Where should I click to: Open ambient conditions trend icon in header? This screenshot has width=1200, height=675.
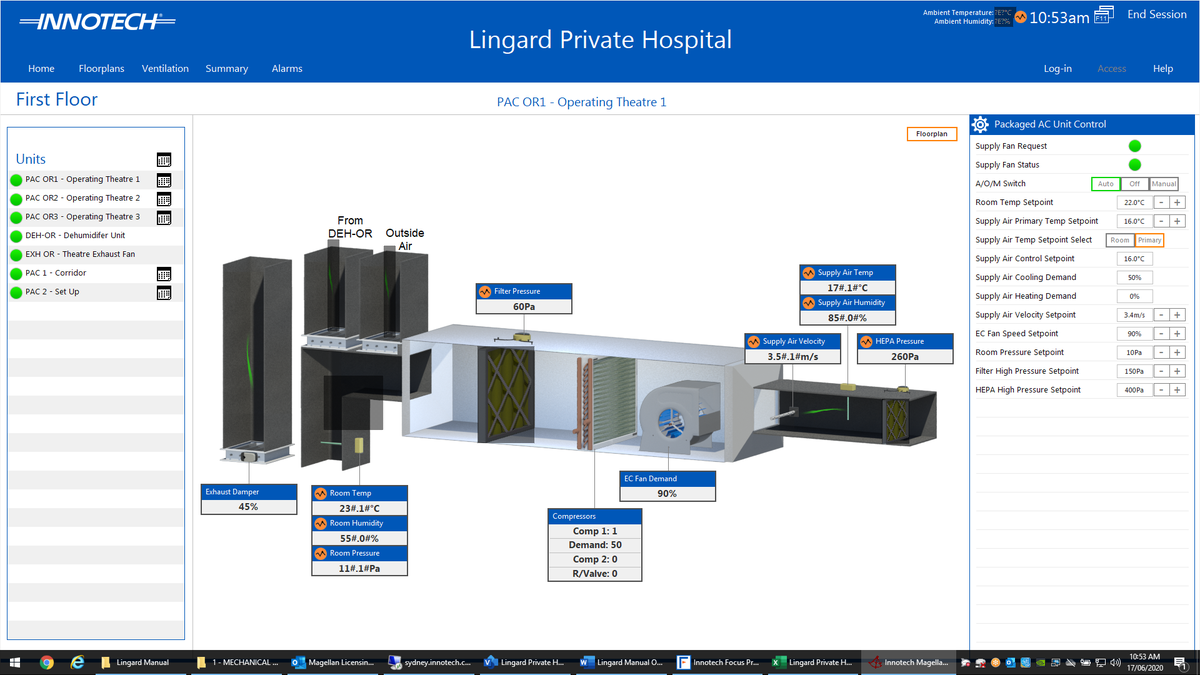1021,17
